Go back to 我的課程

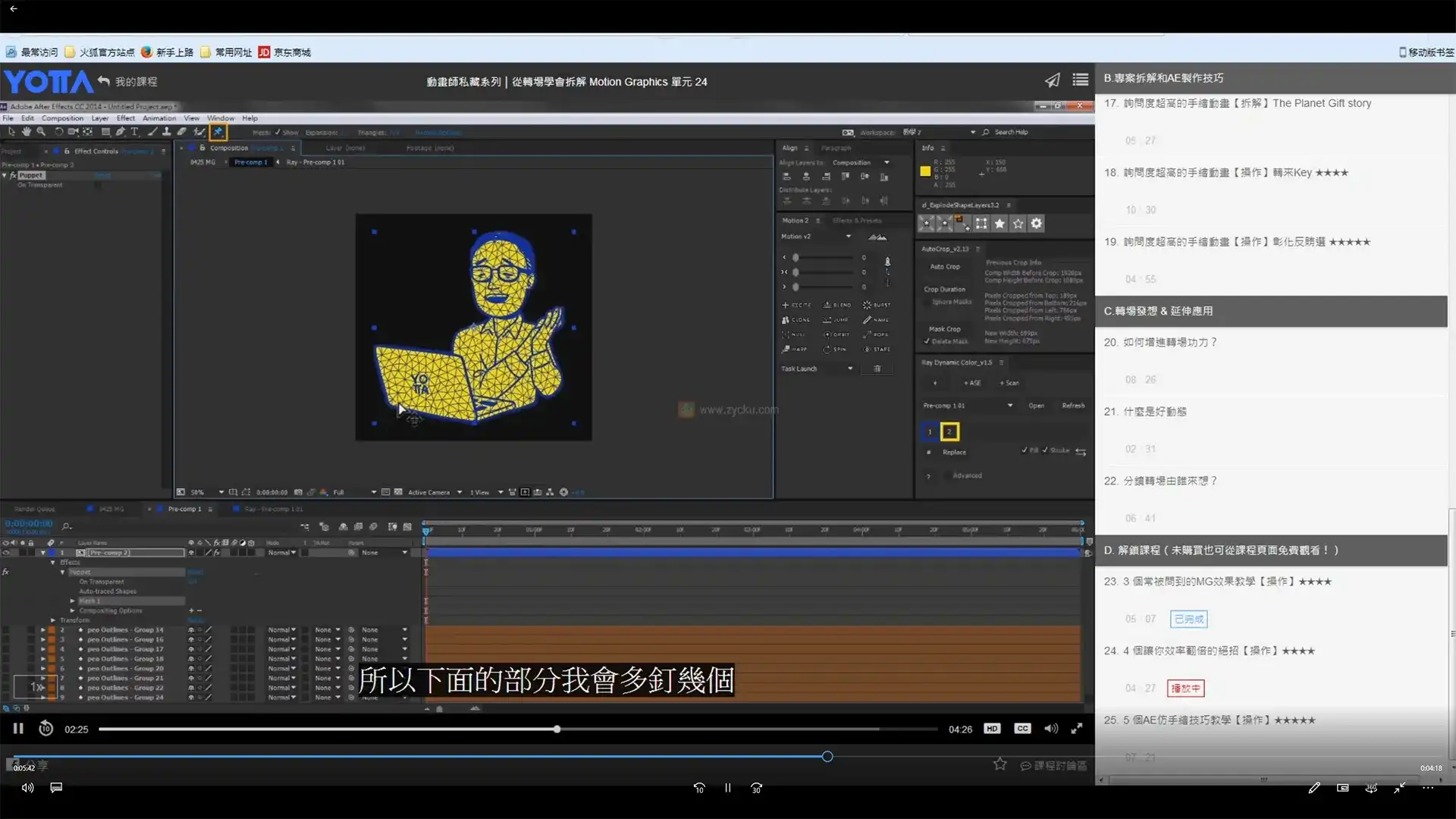pos(135,82)
